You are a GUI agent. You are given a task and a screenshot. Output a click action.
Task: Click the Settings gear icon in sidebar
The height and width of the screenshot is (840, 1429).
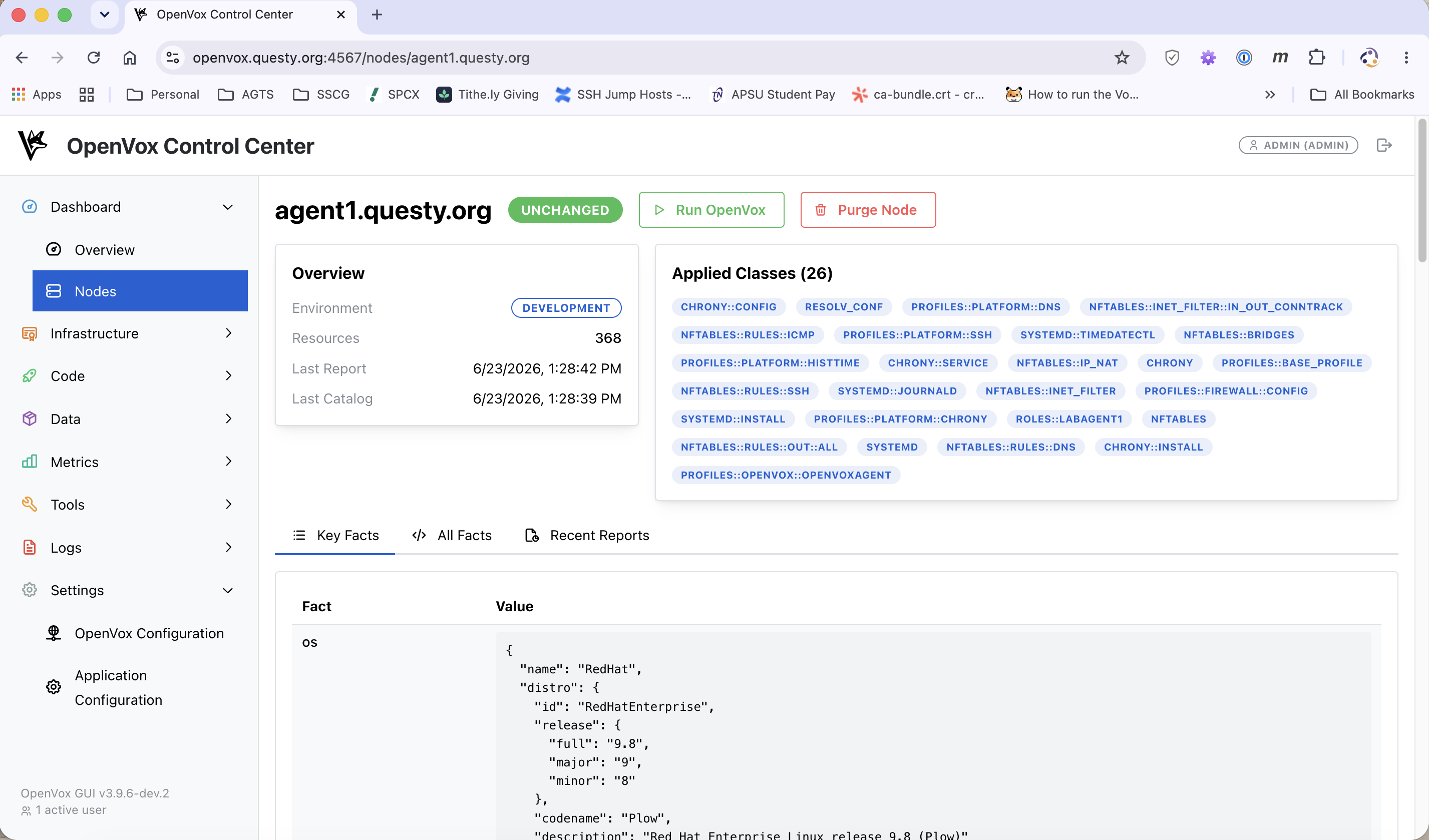[x=30, y=590]
